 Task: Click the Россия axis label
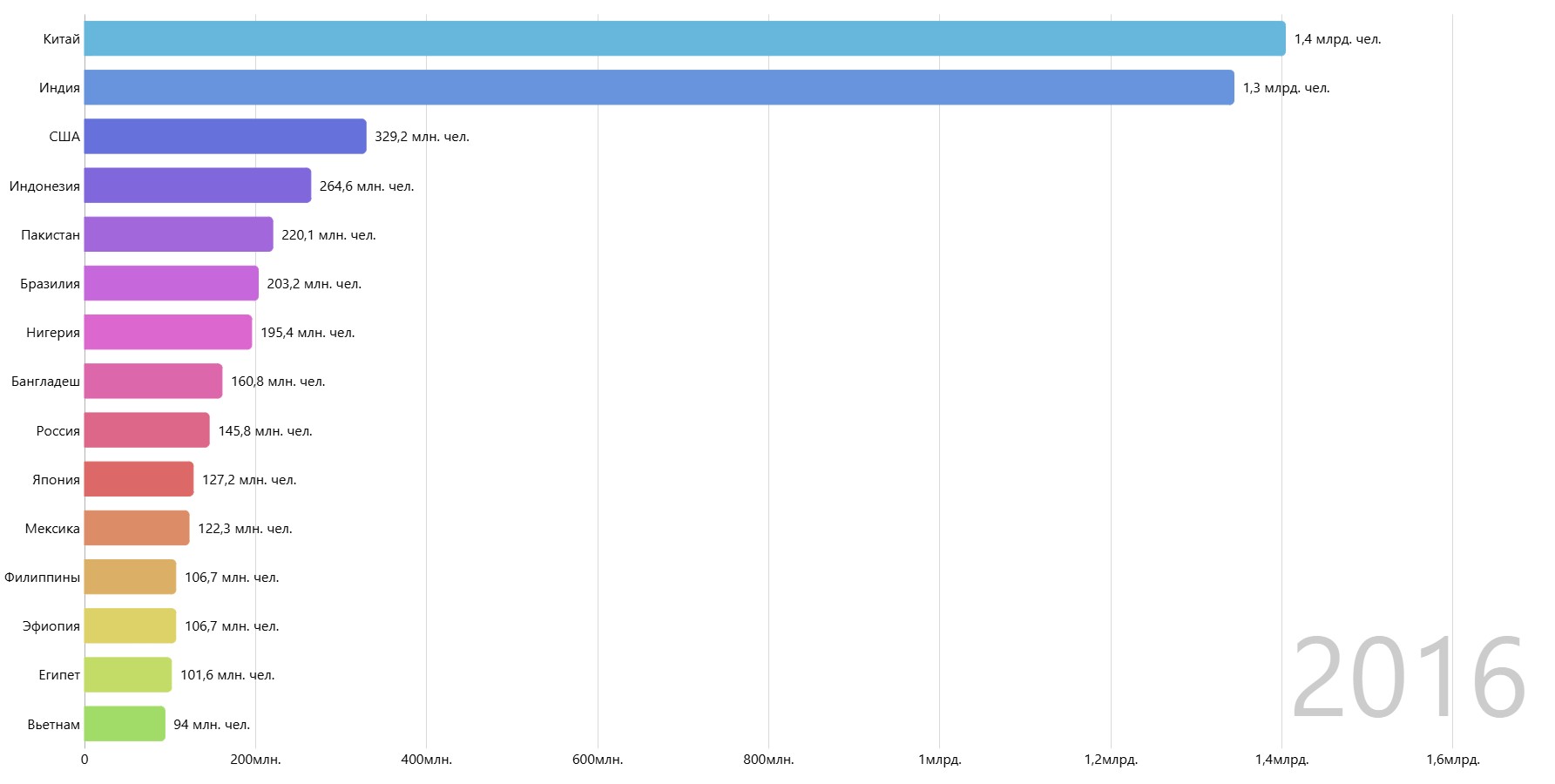57,431
